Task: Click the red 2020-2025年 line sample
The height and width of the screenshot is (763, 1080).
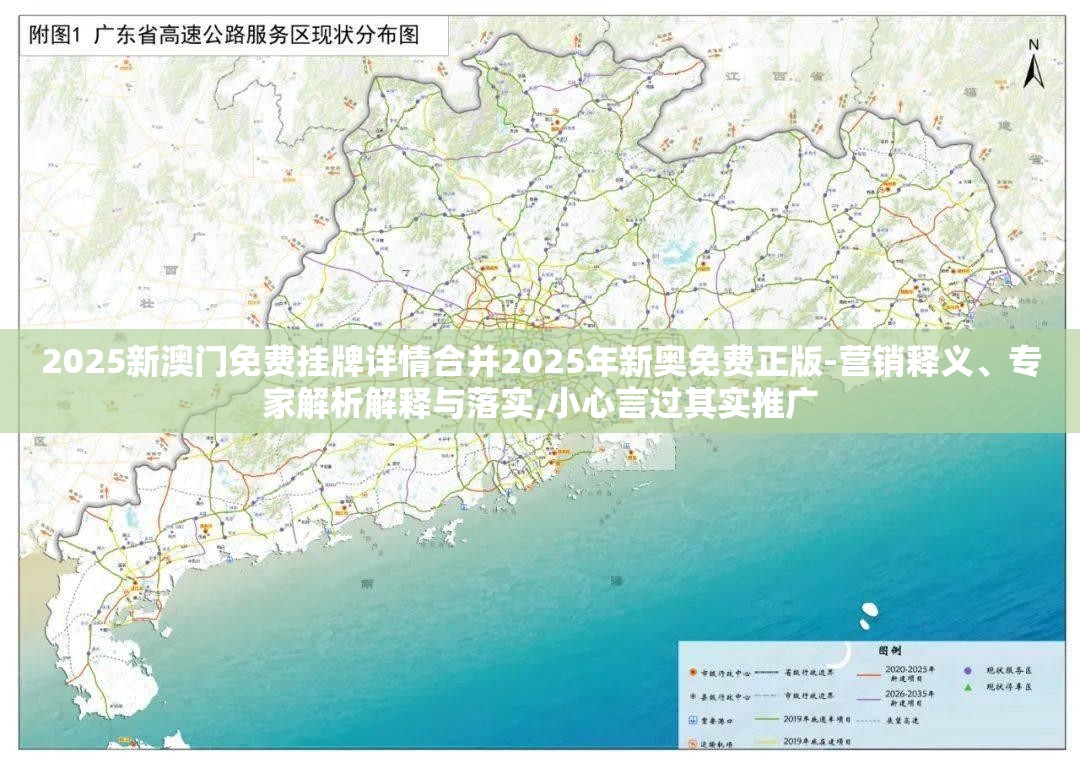Action: click(x=869, y=675)
